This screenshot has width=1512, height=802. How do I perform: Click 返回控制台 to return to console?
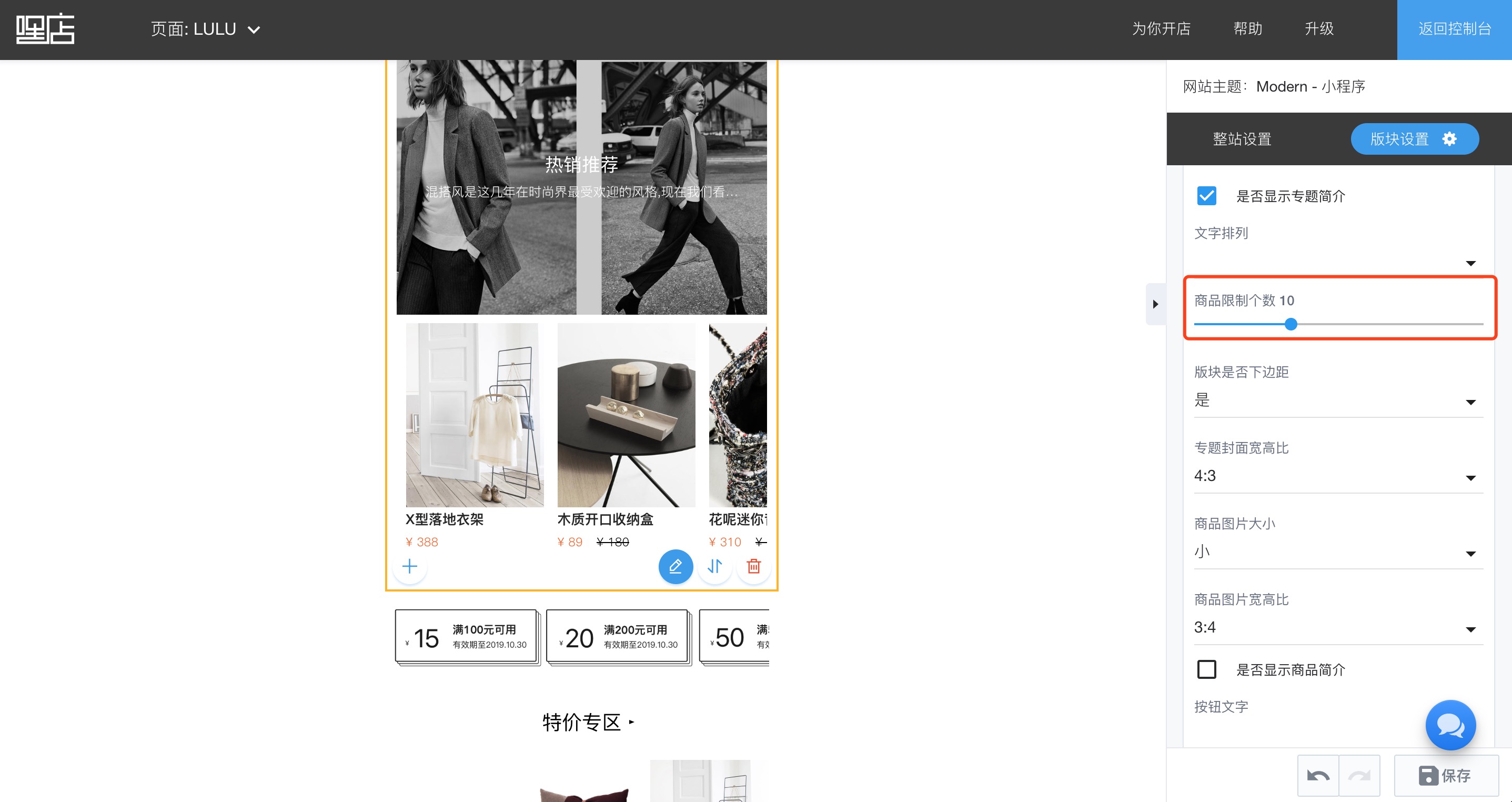pyautogui.click(x=1455, y=29)
